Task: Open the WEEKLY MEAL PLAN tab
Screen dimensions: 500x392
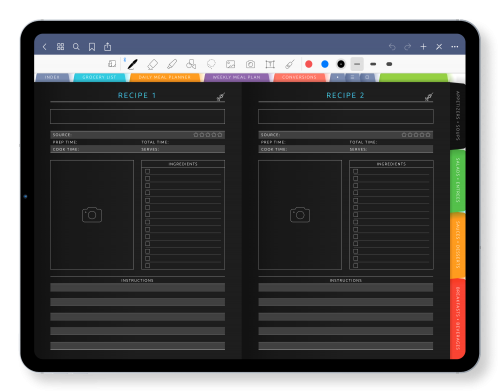Action: [x=236, y=77]
